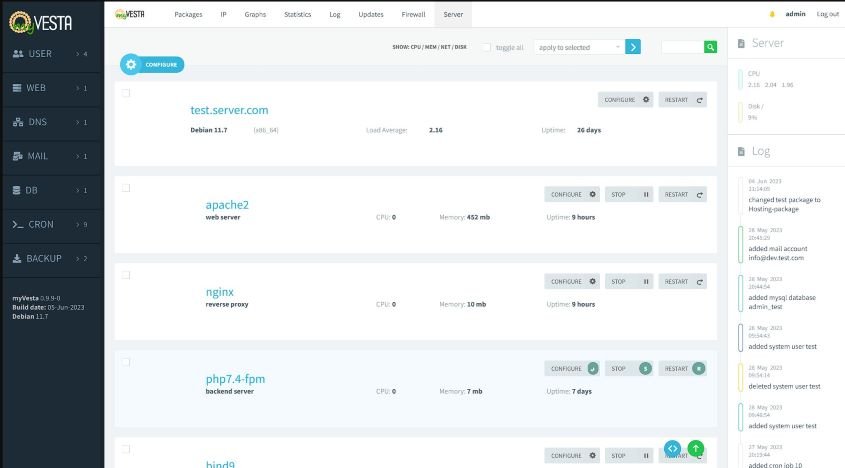Switch to the Graphs tab
Screen dimensions: 845x468
point(255,15)
